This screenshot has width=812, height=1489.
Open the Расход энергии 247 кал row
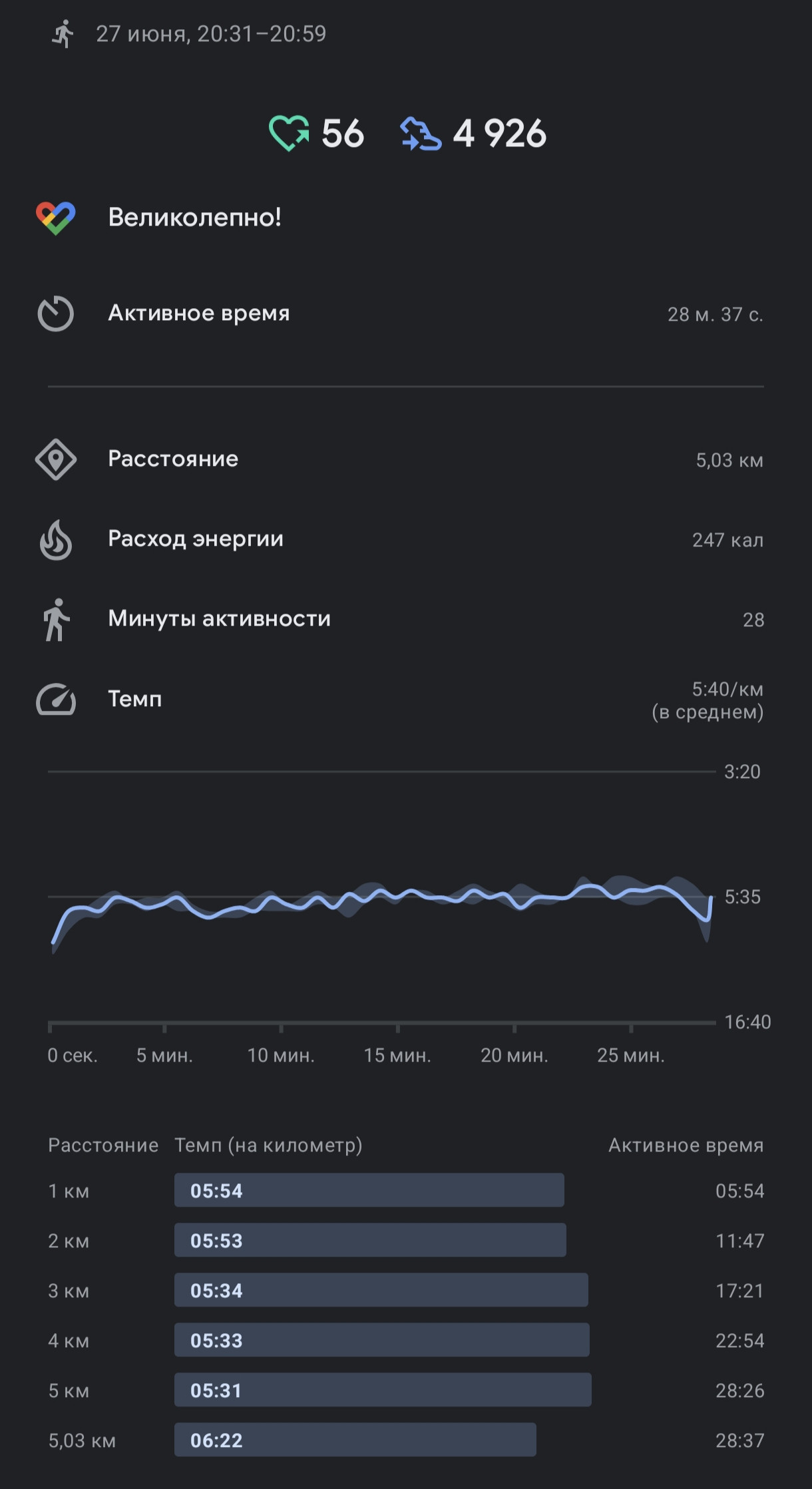pyautogui.click(x=406, y=539)
